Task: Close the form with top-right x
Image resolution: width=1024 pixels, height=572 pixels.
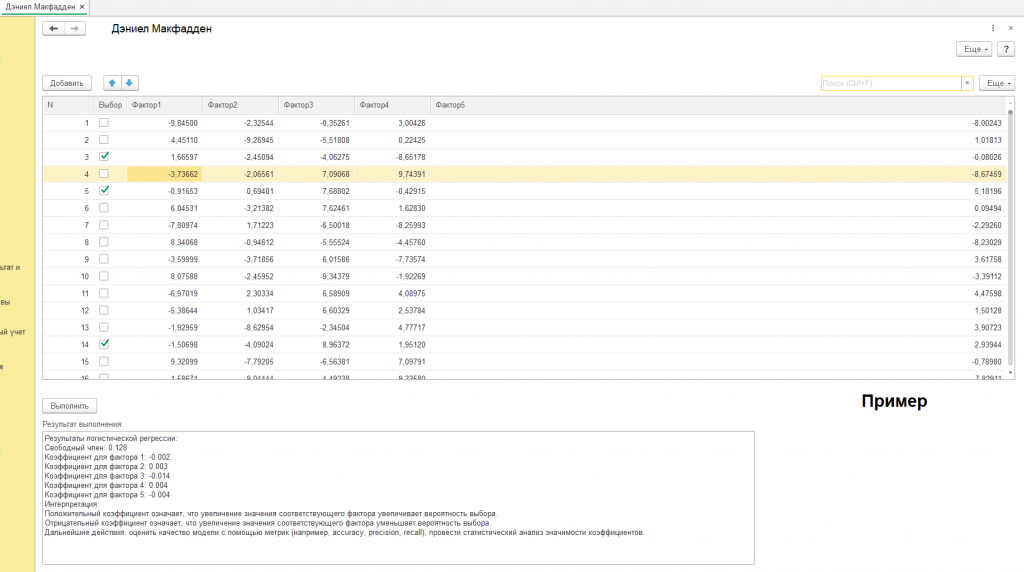Action: point(1010,28)
